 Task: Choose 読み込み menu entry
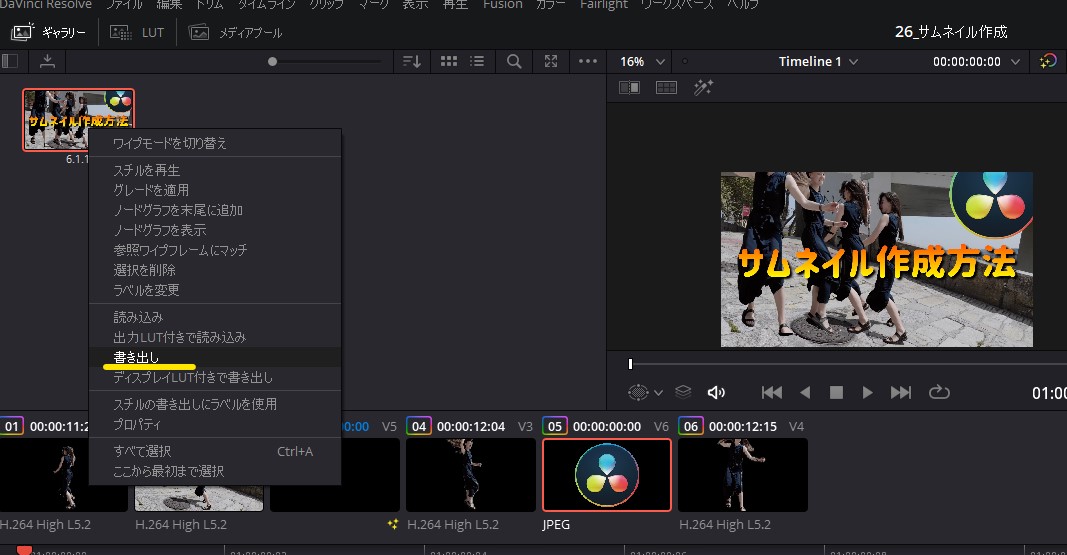215,317
